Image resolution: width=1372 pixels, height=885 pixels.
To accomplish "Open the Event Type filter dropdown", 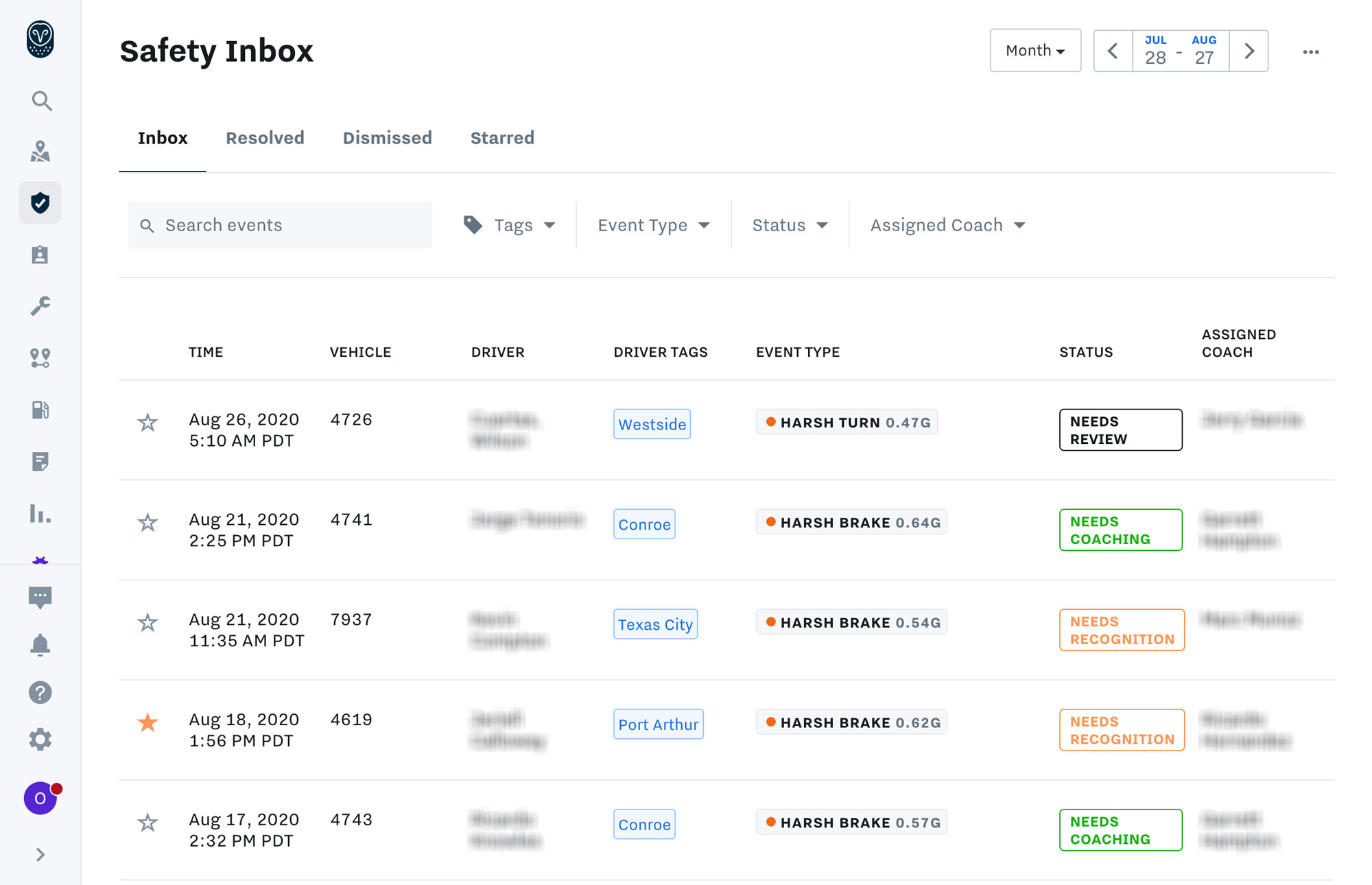I will coord(651,224).
